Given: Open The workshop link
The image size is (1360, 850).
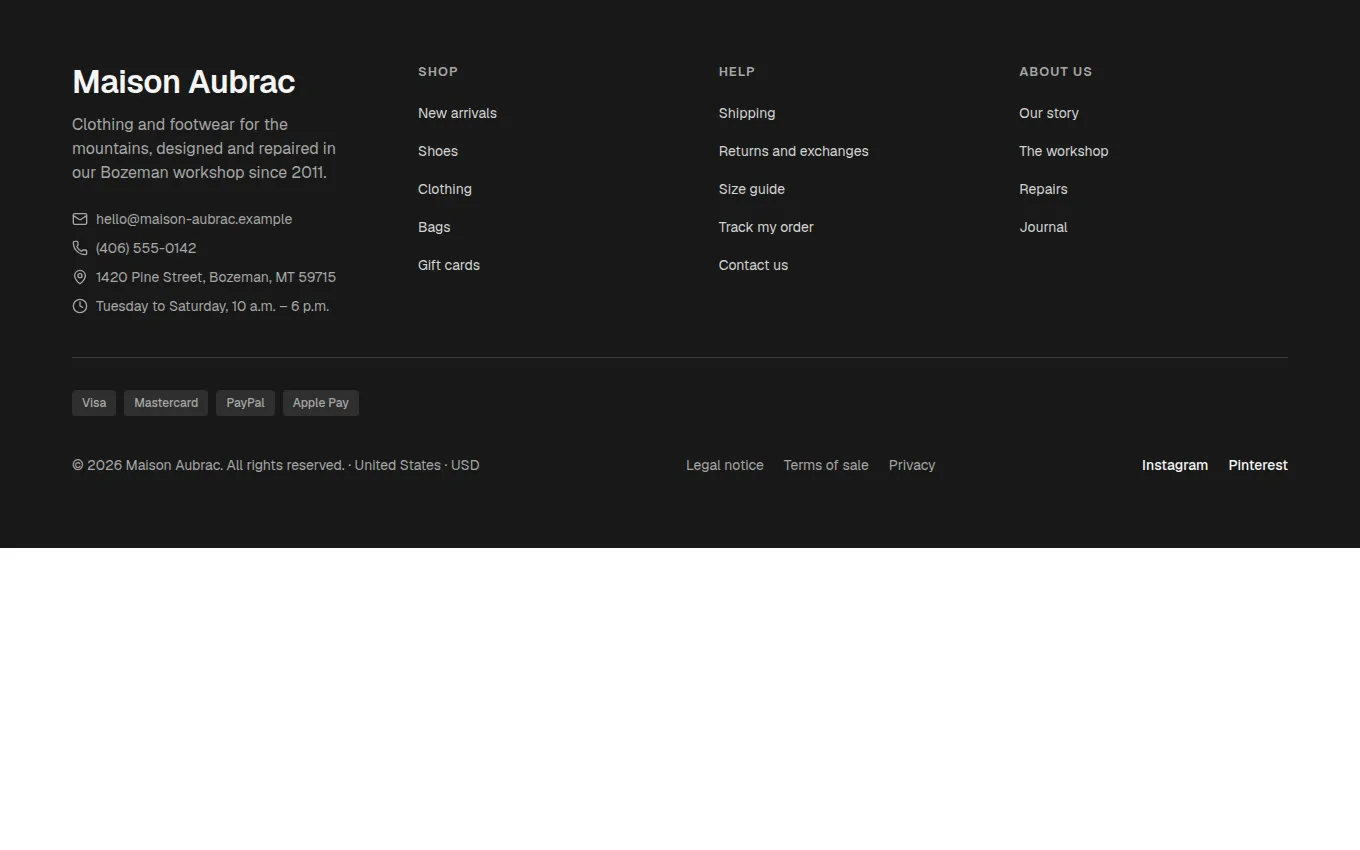Looking at the screenshot, I should click(x=1064, y=151).
